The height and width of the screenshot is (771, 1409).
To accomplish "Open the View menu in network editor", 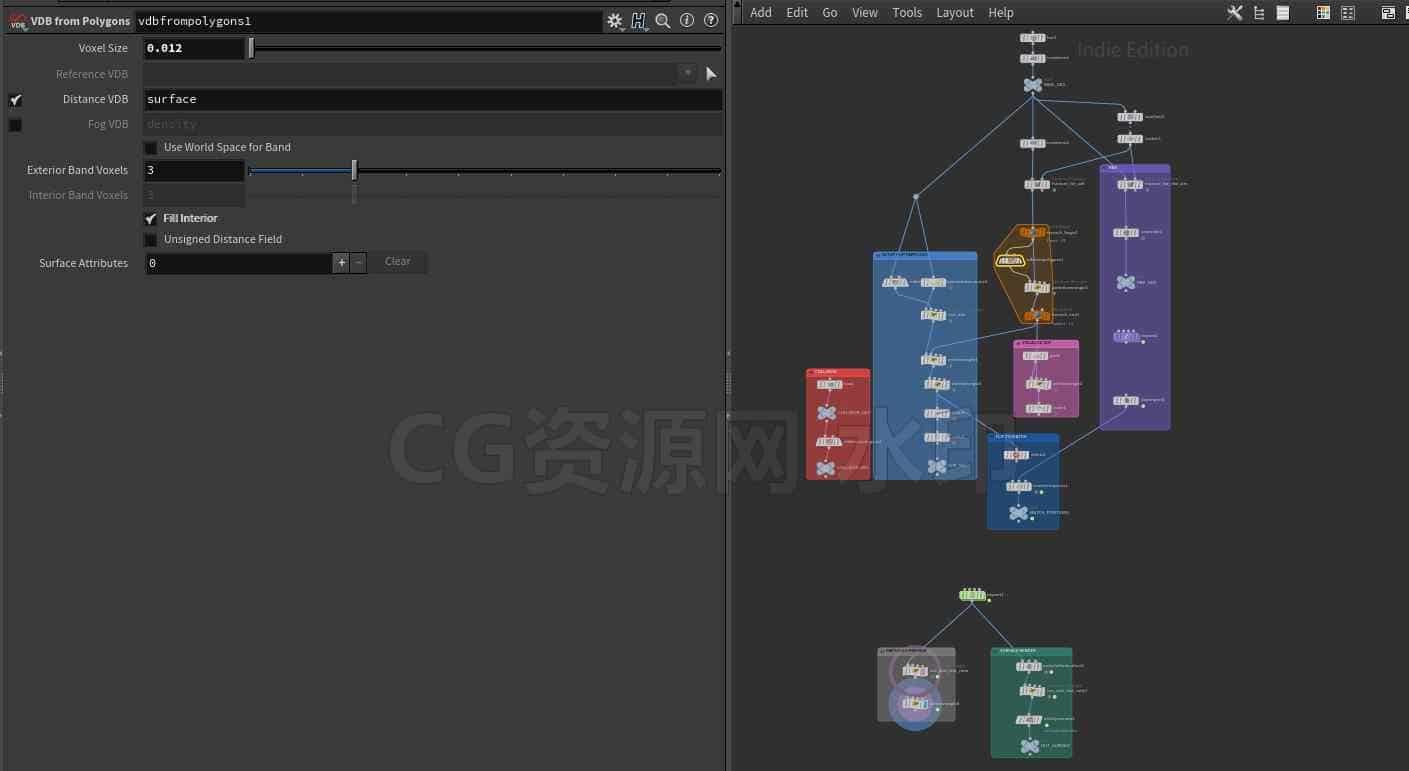I will coord(865,13).
